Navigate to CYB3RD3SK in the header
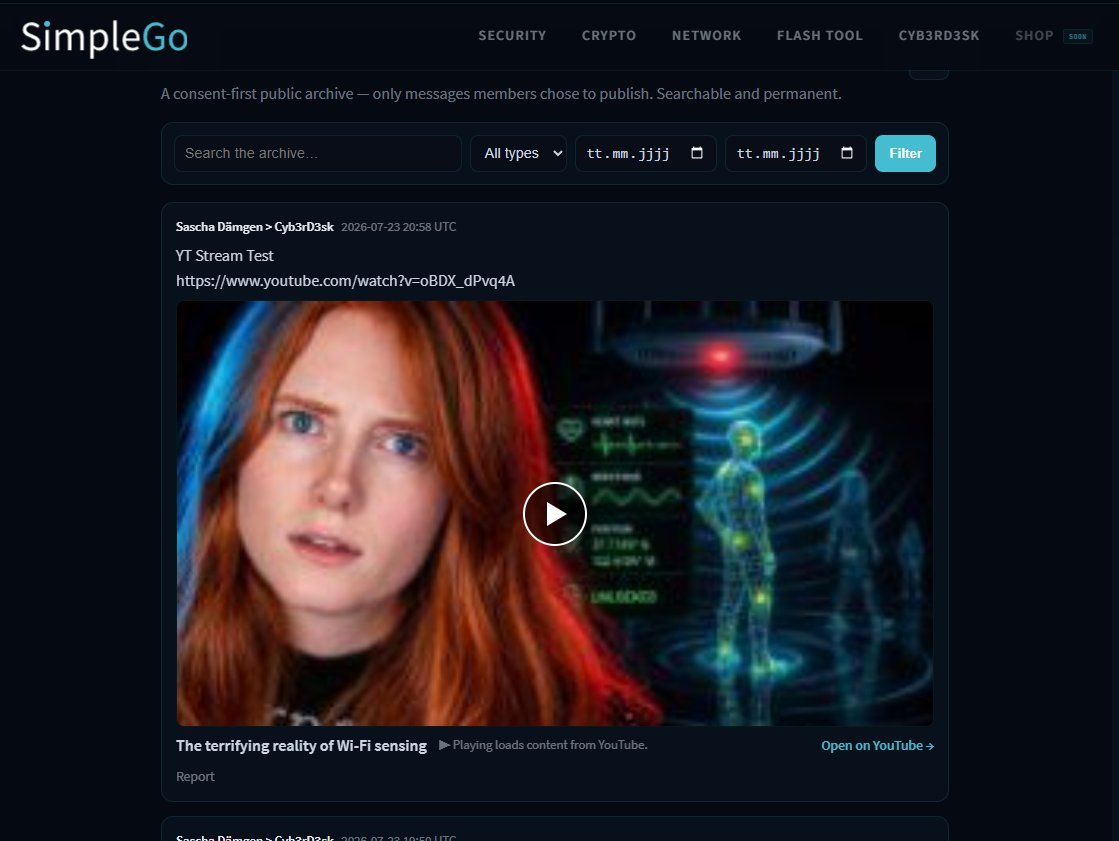 (939, 36)
